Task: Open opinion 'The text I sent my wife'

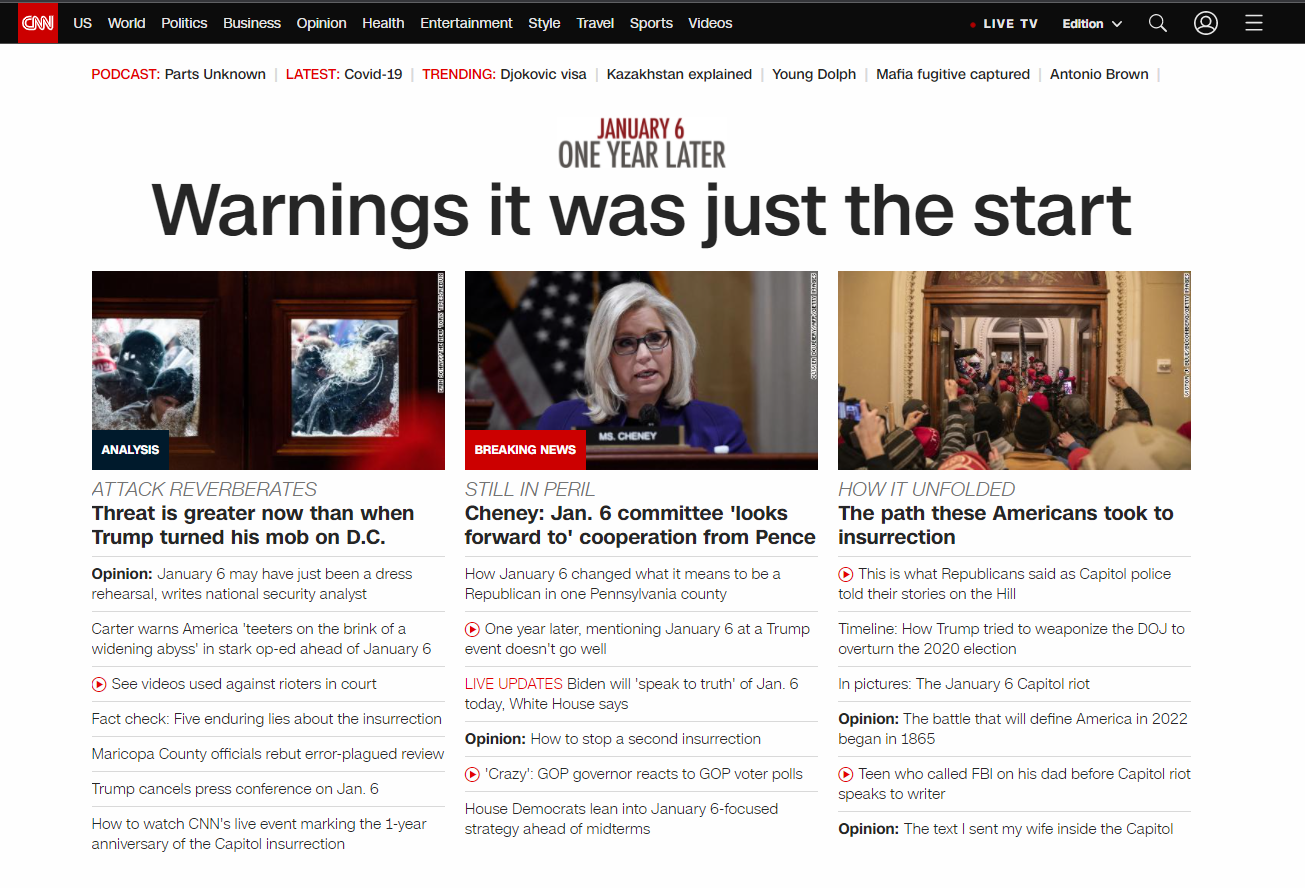Action: coord(1006,829)
